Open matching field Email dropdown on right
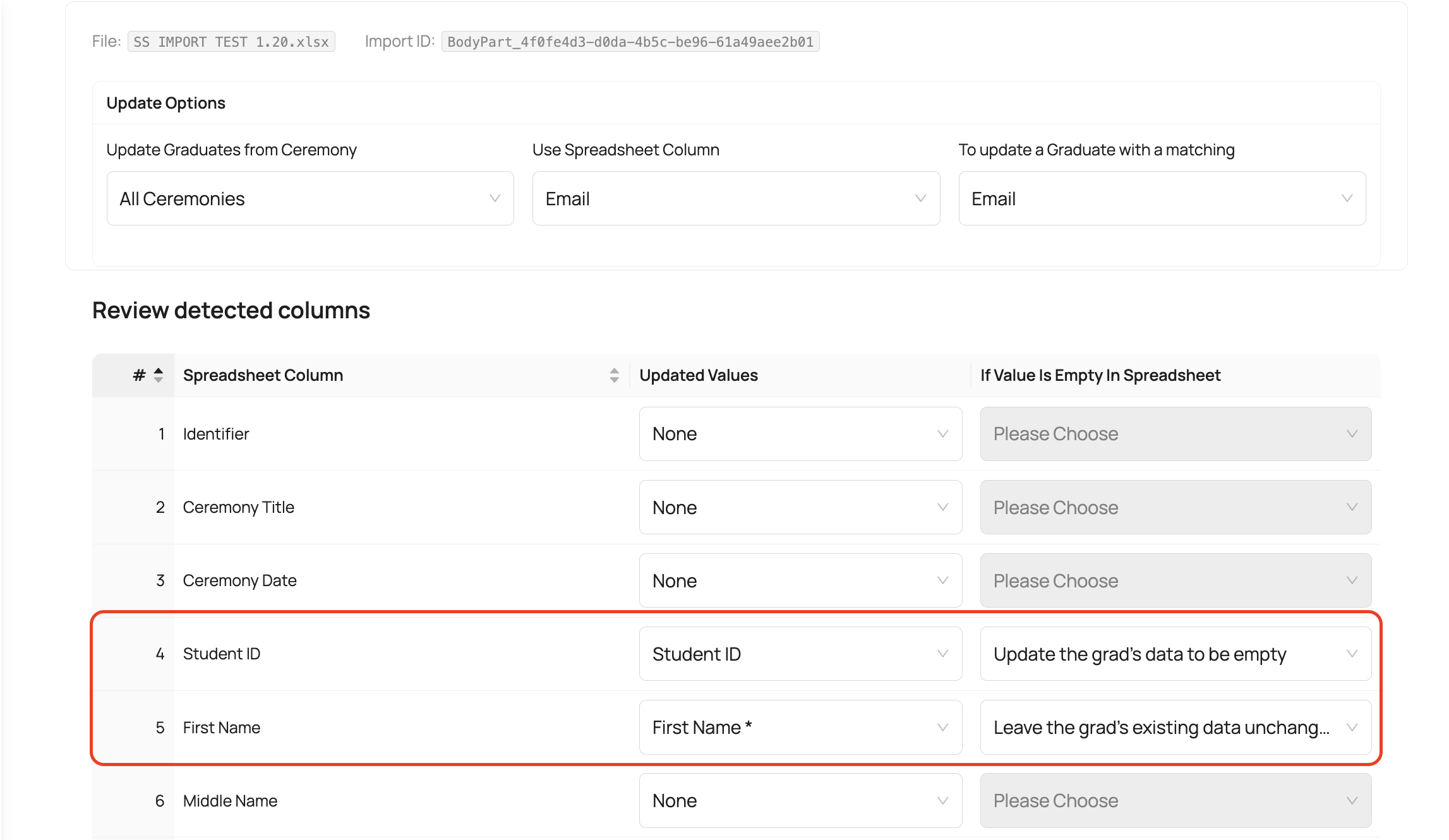 point(1161,198)
